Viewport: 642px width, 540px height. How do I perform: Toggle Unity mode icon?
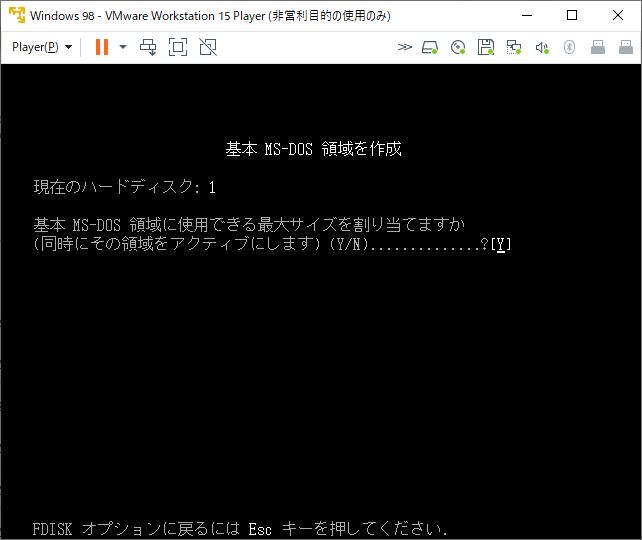click(208, 47)
